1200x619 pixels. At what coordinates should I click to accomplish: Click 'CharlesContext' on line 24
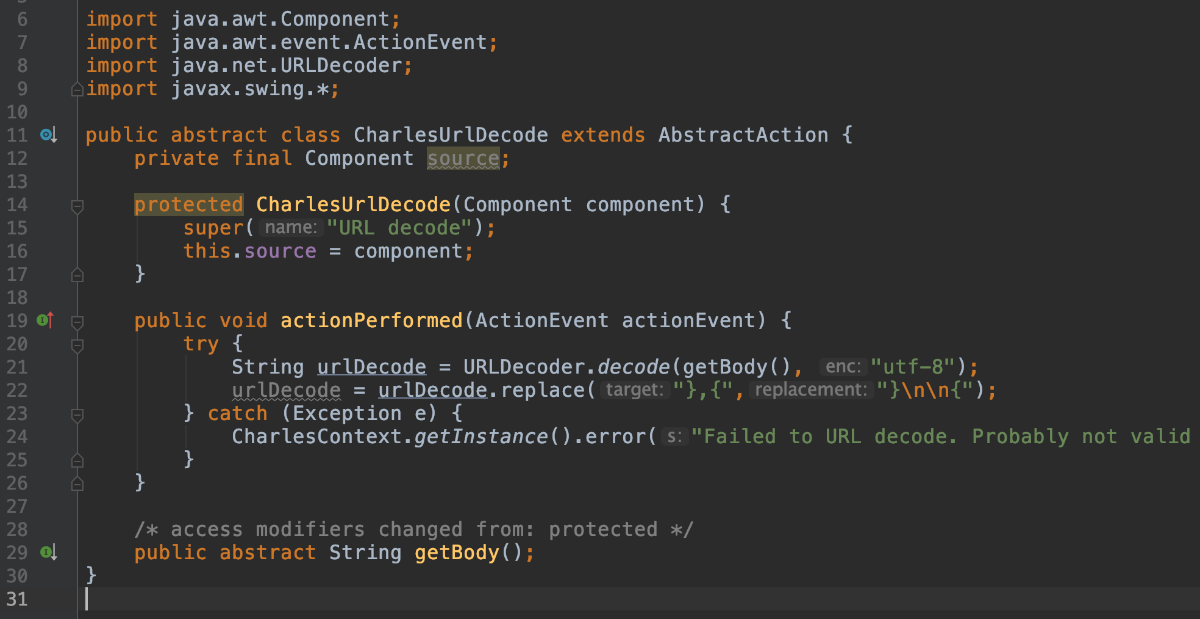click(x=317, y=436)
